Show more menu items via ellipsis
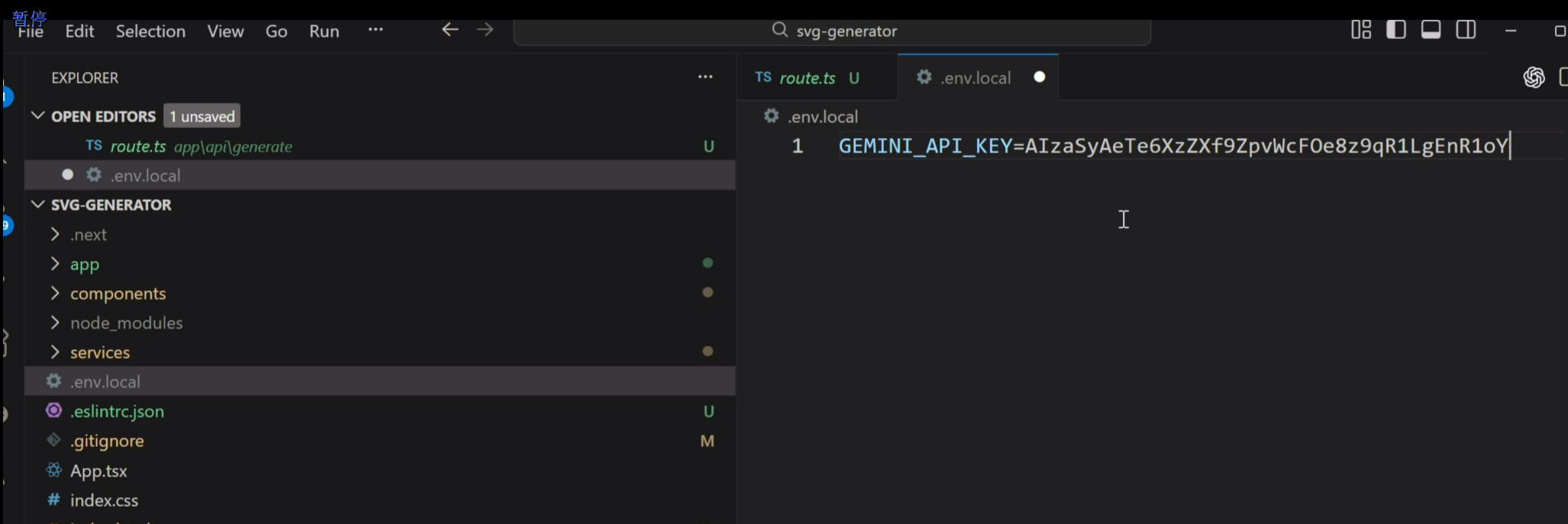Viewport: 1568px width, 524px height. 376,30
